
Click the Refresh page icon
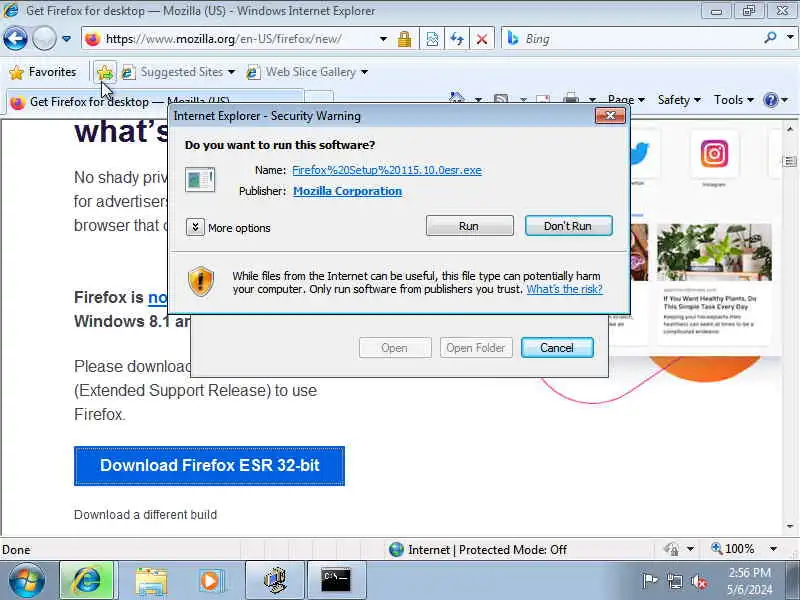(x=457, y=39)
